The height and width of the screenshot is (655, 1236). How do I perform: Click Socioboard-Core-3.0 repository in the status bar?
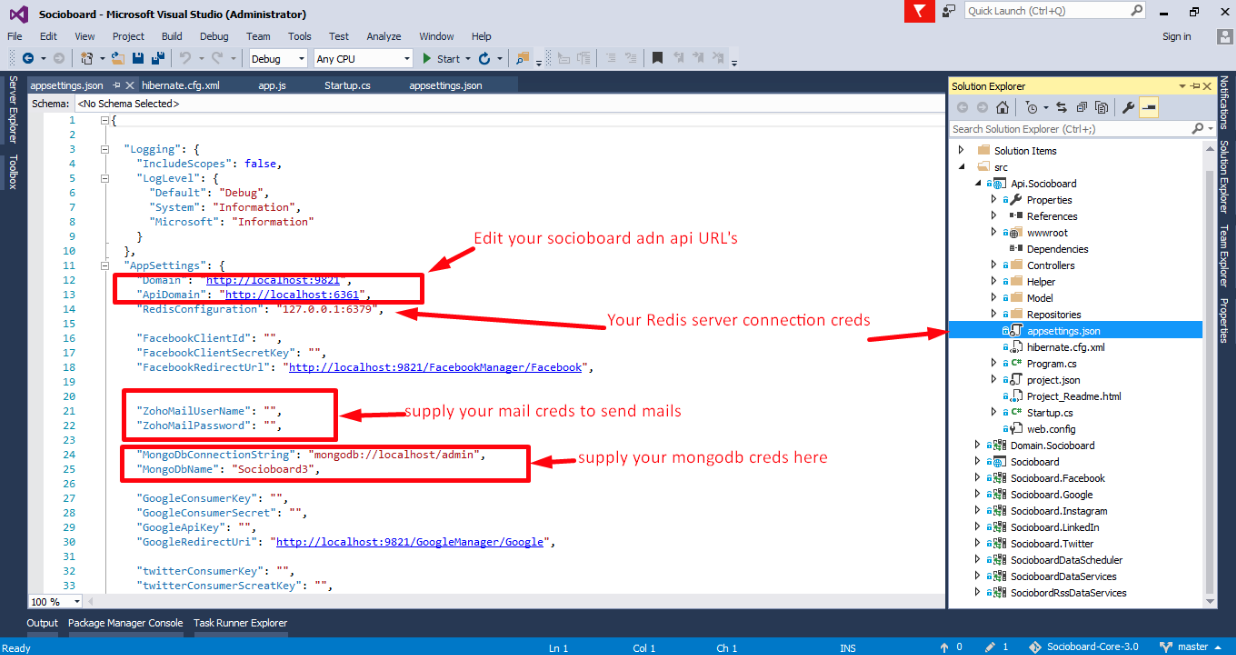tap(1084, 647)
